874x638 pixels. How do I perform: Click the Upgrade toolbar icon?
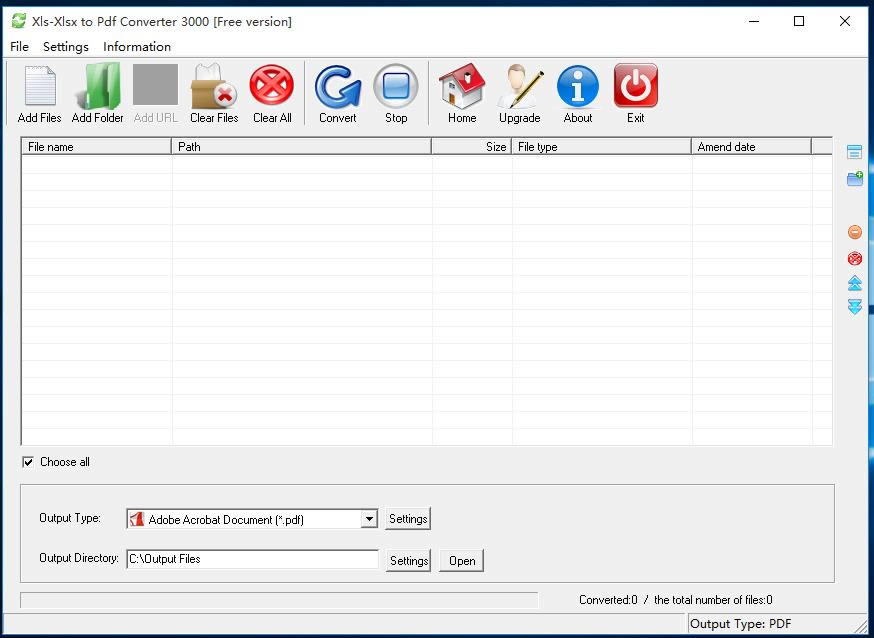click(520, 85)
